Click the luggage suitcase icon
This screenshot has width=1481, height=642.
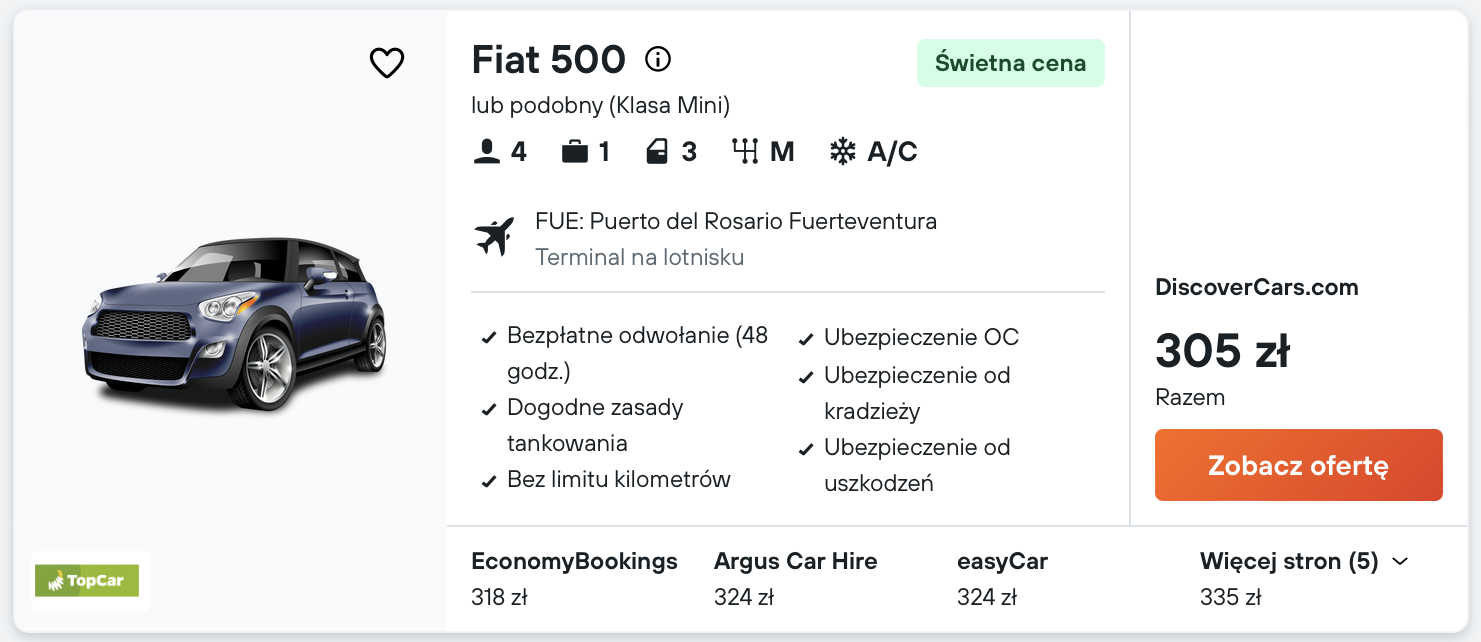click(574, 152)
